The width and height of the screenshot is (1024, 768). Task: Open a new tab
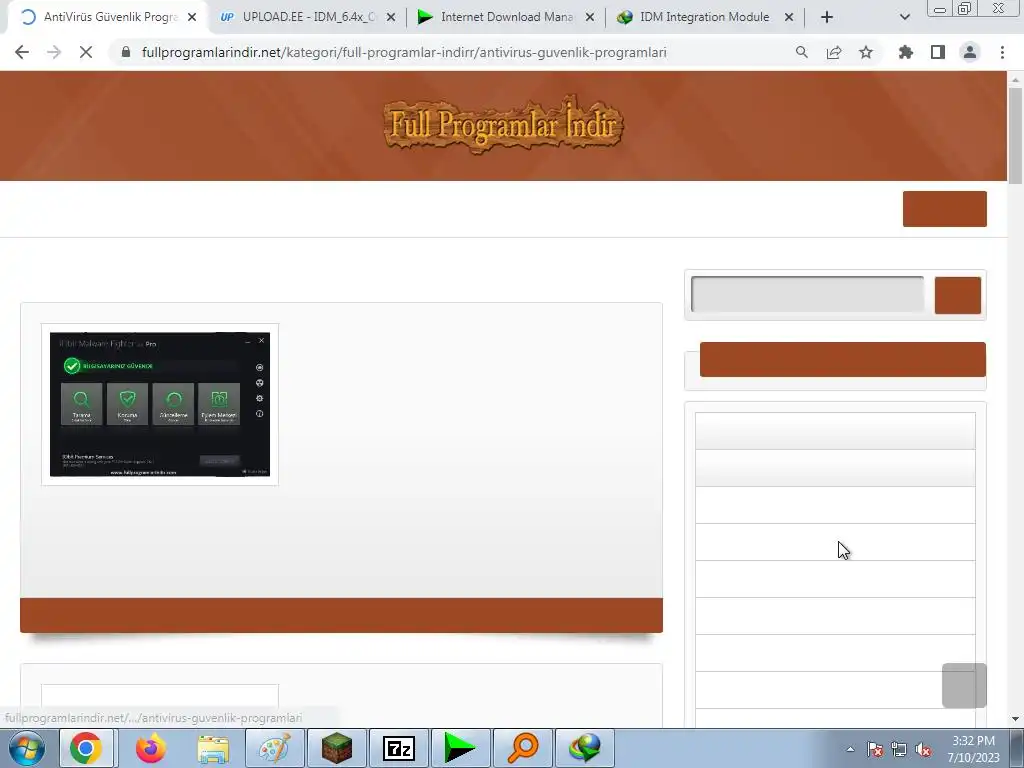point(827,18)
